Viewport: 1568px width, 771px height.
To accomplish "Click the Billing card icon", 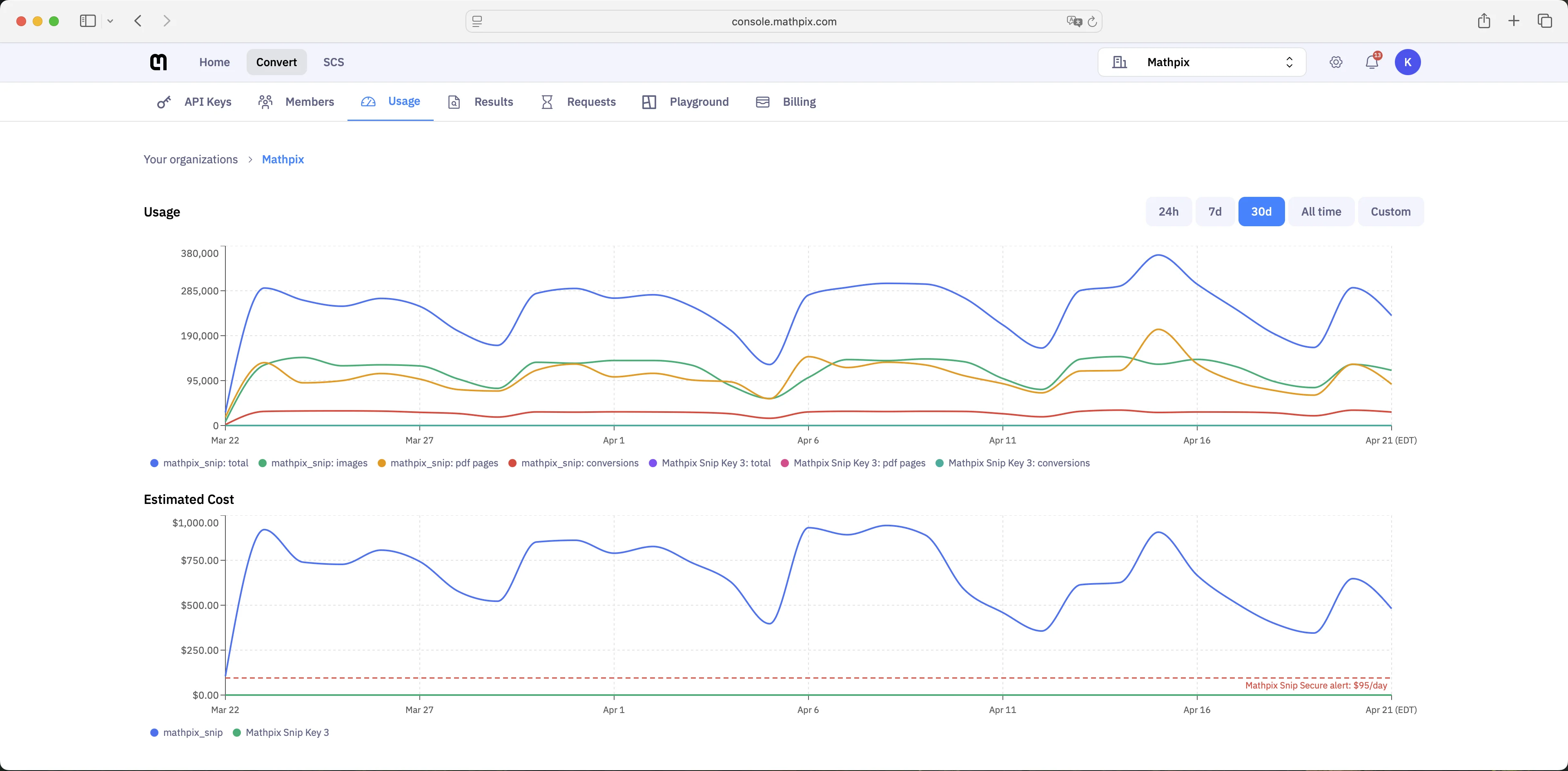I will pyautogui.click(x=763, y=102).
